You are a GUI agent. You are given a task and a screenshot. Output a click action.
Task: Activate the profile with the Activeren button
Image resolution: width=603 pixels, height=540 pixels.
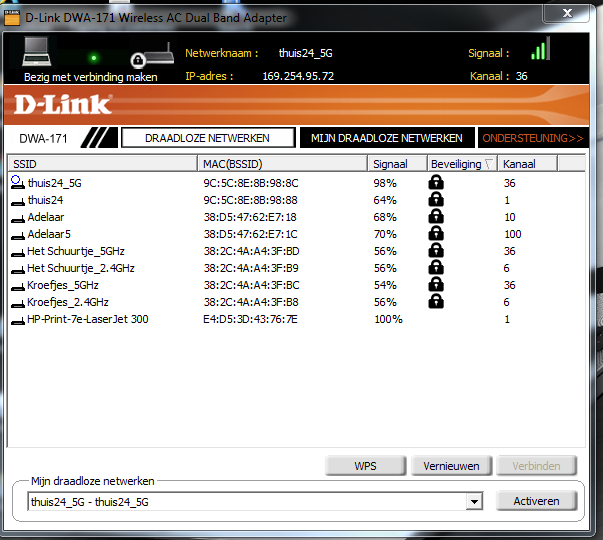[536, 501]
